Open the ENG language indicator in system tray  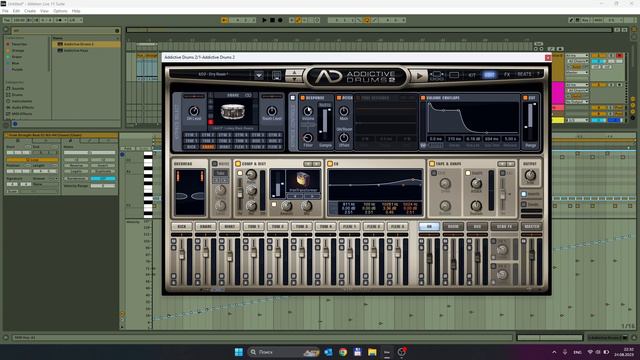578,352
